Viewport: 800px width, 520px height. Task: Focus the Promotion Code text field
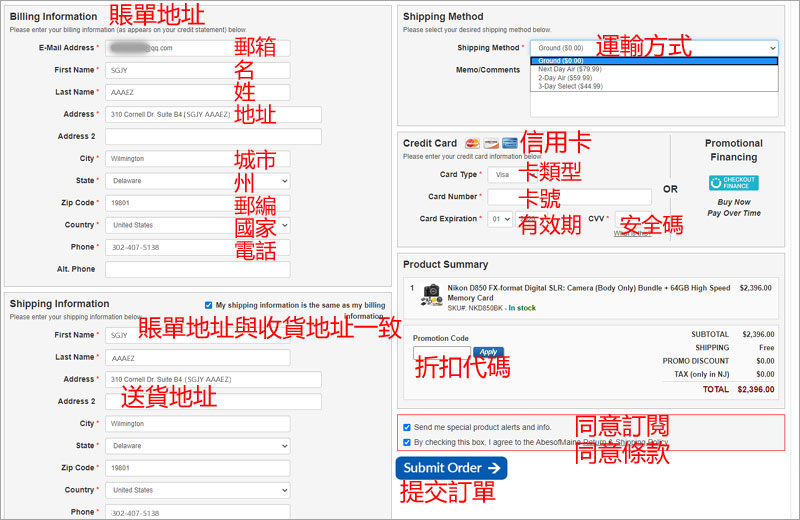click(441, 354)
